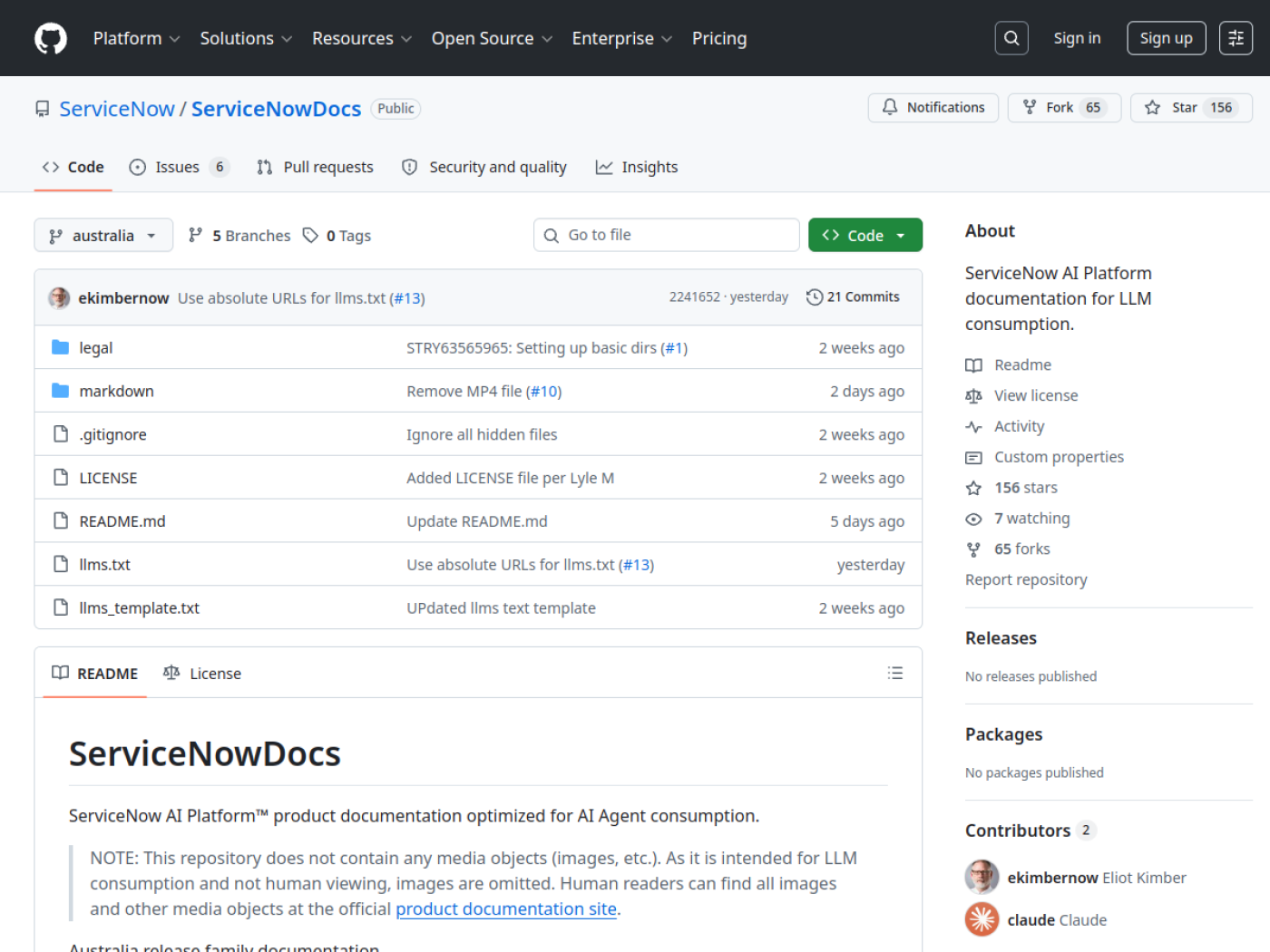Click the llms.txt file icon
Viewport: 1270px width, 952px height.
(61, 564)
